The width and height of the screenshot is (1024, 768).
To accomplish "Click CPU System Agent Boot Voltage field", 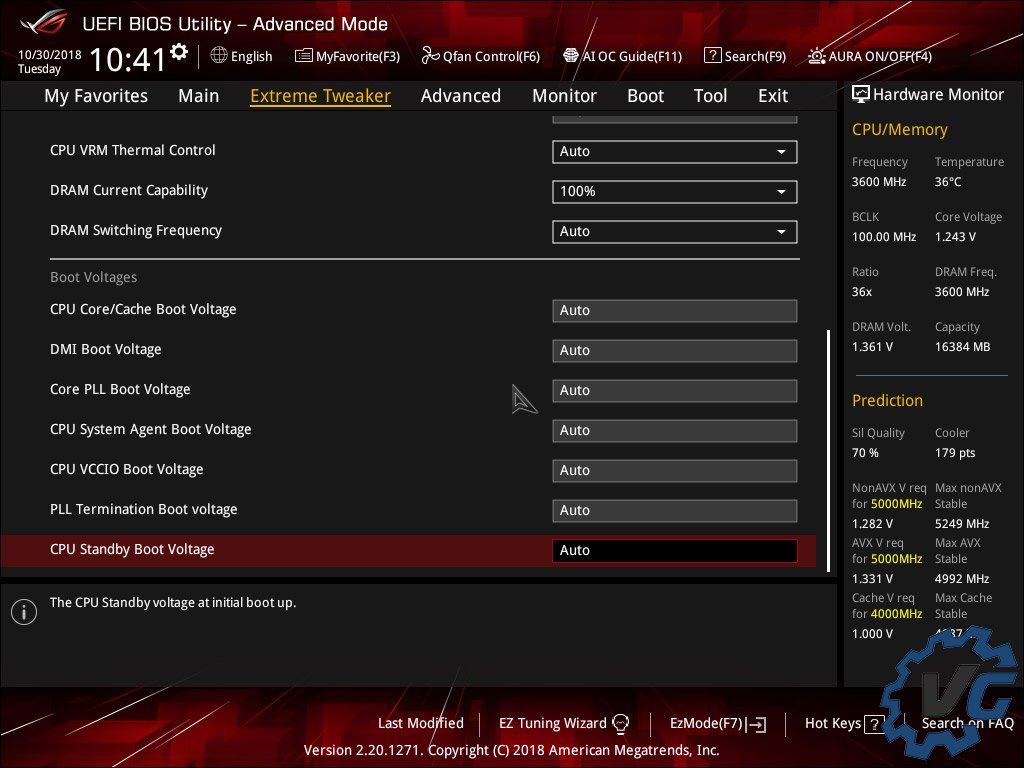I will click(x=675, y=430).
